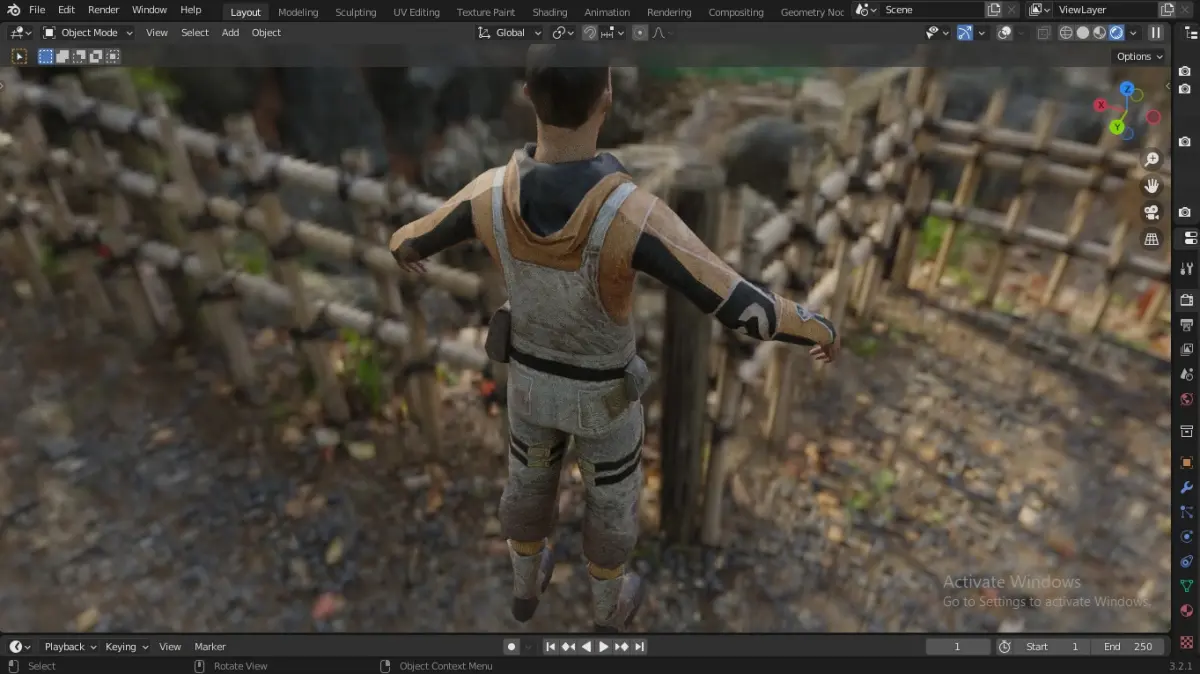The image size is (1200, 674).
Task: Open the Render properties tab icon
Action: click(1187, 300)
